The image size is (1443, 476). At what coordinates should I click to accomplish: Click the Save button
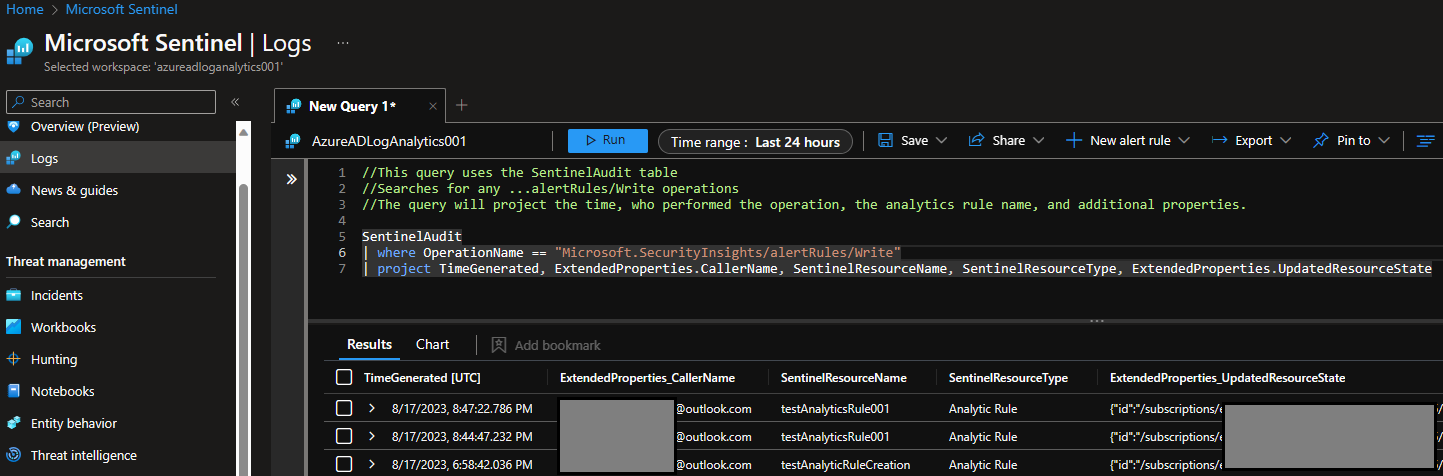click(904, 141)
